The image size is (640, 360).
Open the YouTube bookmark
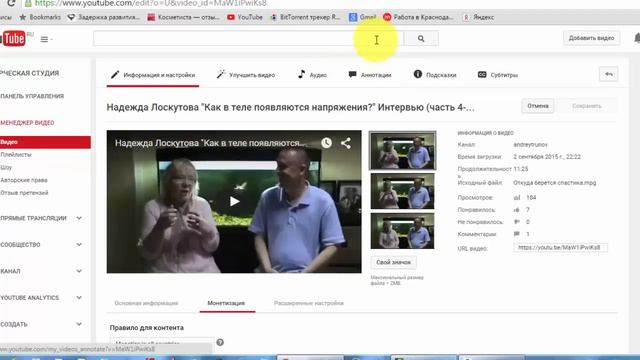click(x=245, y=17)
